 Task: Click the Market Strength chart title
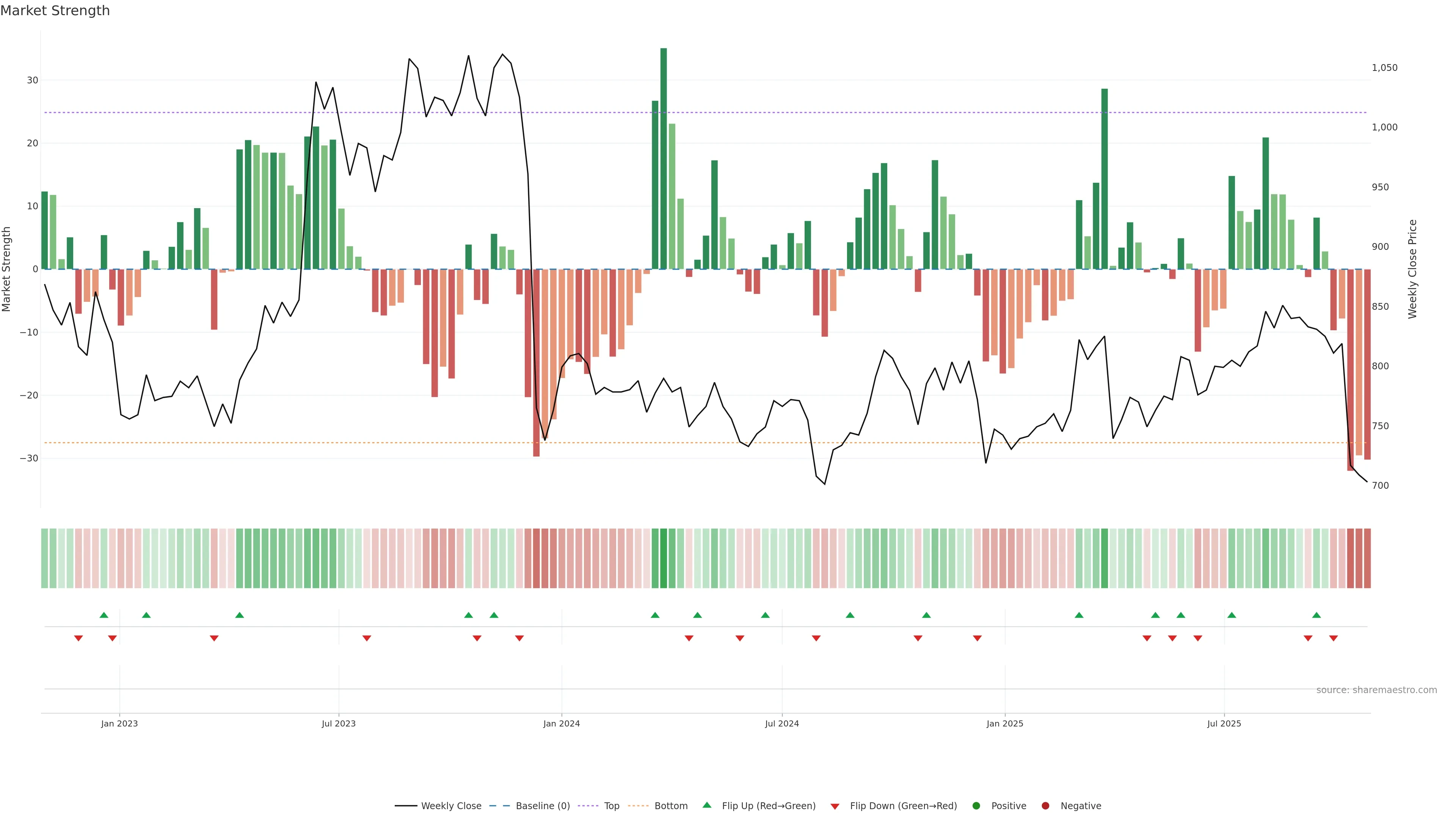pyautogui.click(x=55, y=11)
